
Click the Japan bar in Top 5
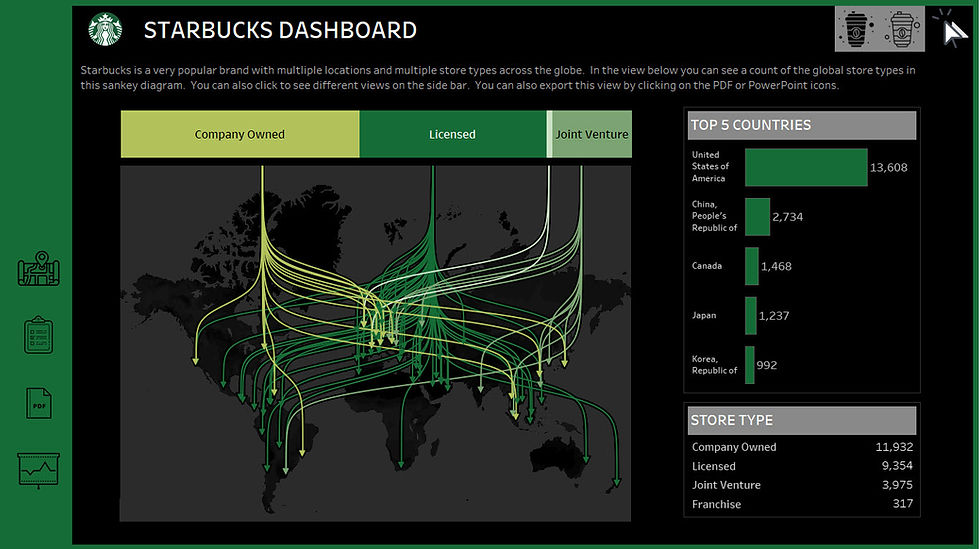tap(751, 316)
